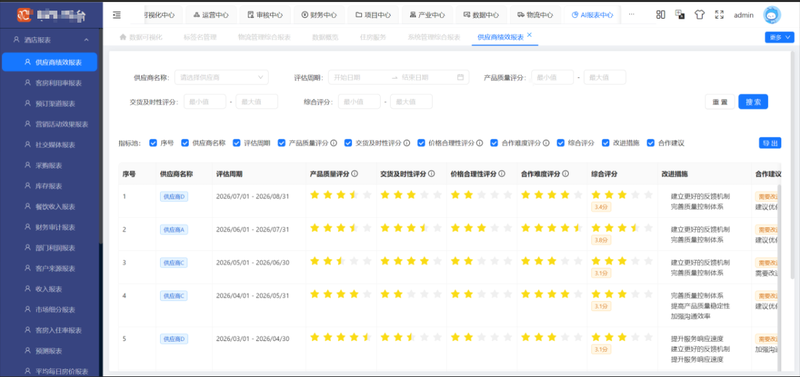This screenshot has height=377, width=800.
Task: Click calendar icon in 评估周期 date range
Action: pos(460,78)
